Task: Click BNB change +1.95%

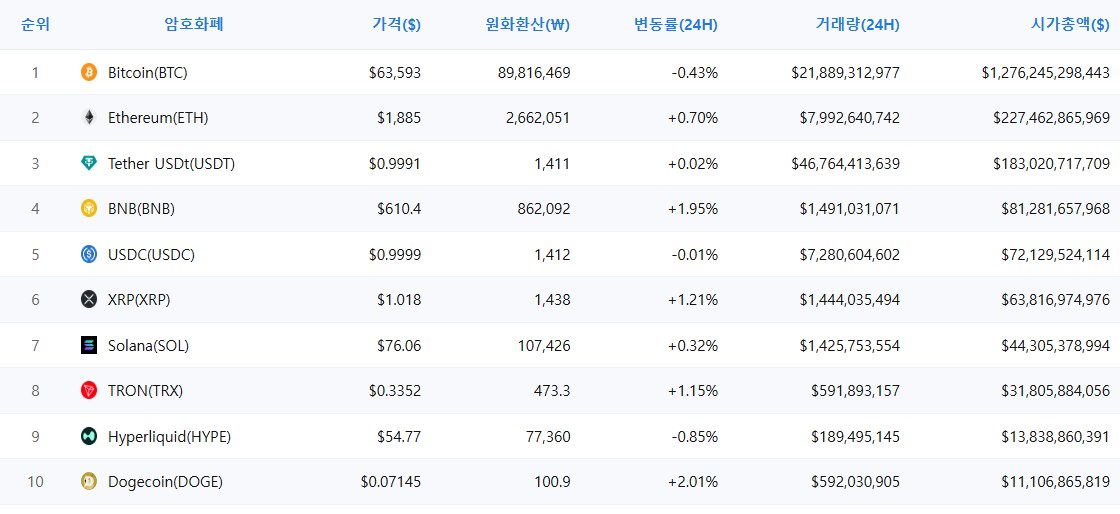Action: (x=693, y=208)
